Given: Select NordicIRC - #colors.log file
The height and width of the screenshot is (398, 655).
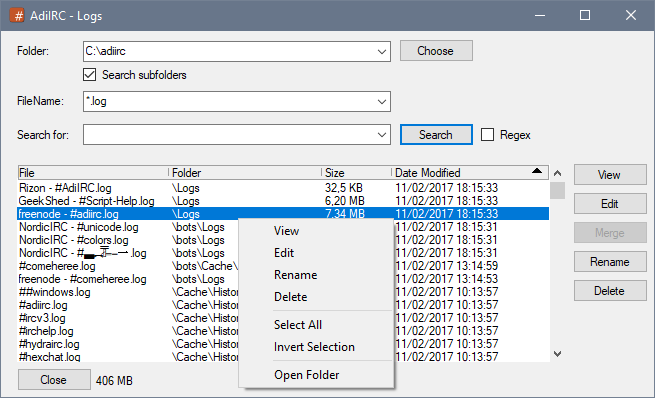Looking at the screenshot, I should [74, 240].
